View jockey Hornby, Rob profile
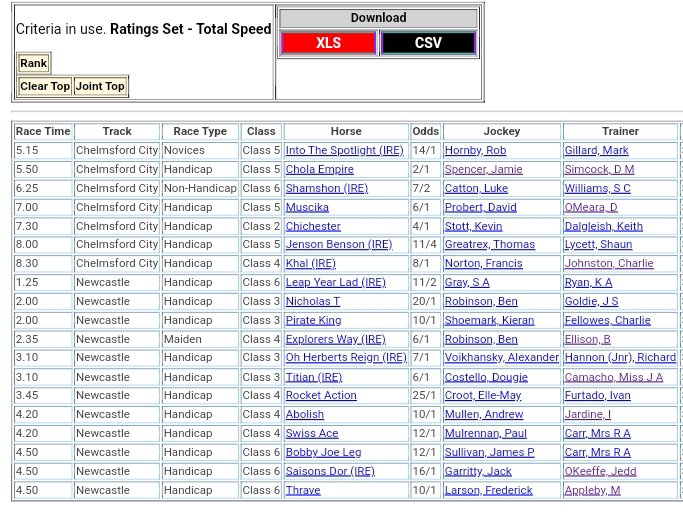 [475, 150]
